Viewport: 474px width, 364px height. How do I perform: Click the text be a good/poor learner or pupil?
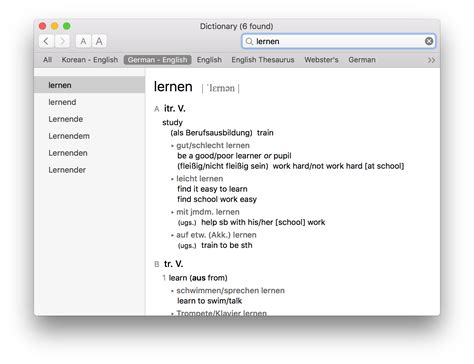coord(234,156)
